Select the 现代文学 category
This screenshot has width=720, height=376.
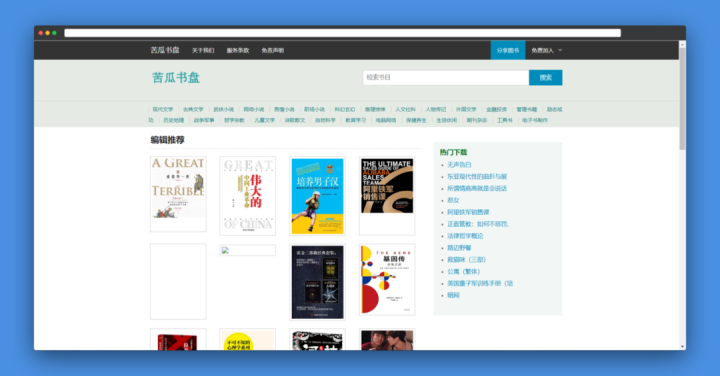[x=163, y=109]
